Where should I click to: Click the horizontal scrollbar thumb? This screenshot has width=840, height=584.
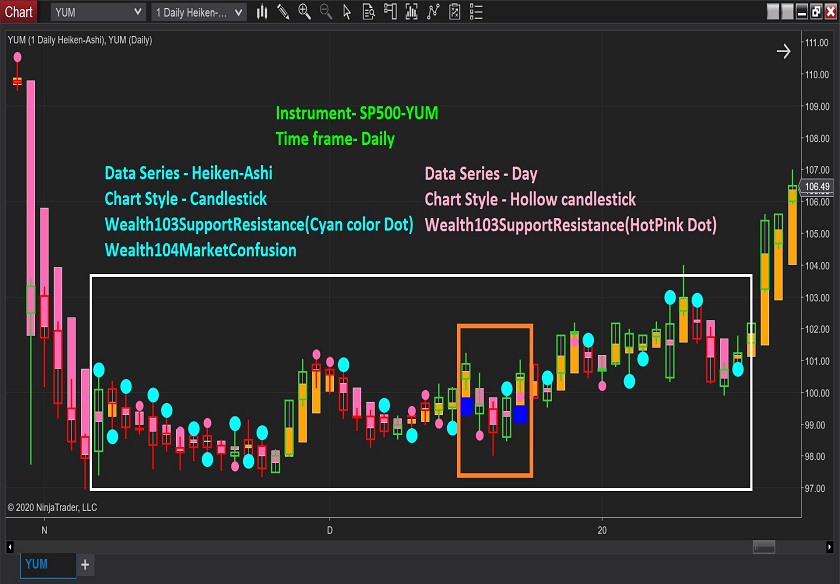pyautogui.click(x=763, y=546)
